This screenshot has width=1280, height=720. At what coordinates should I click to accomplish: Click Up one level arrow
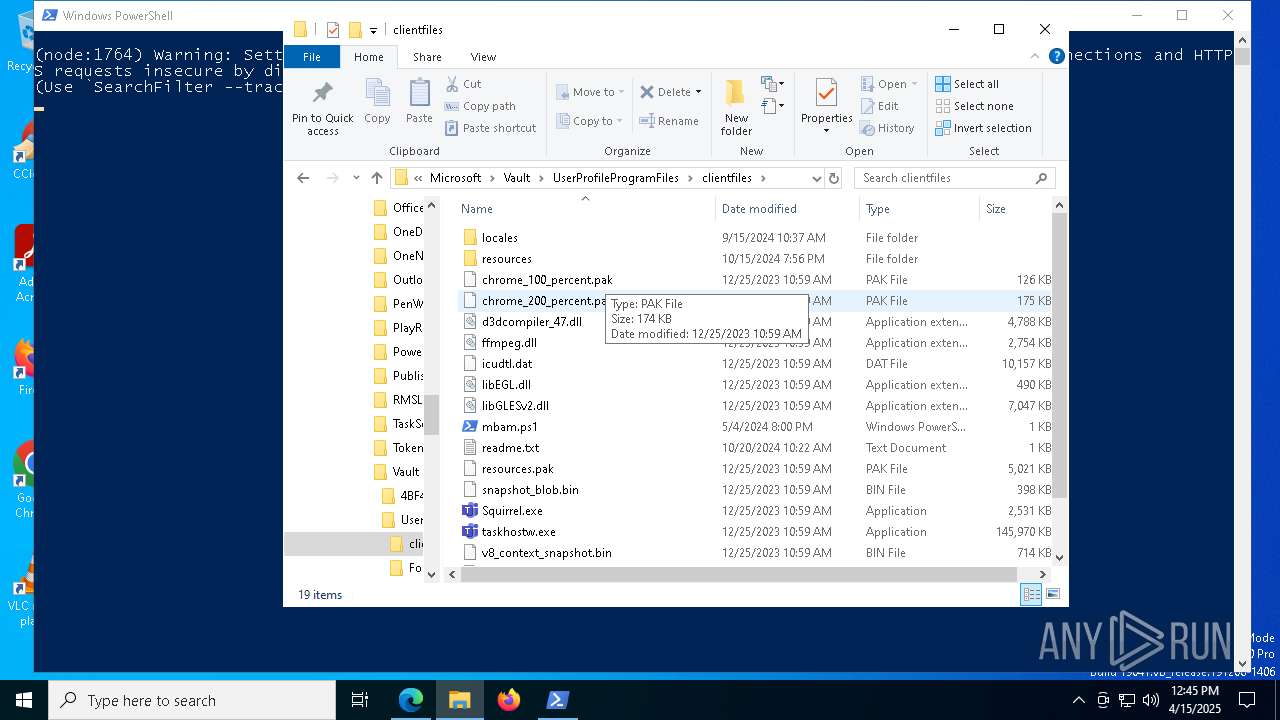pyautogui.click(x=377, y=178)
